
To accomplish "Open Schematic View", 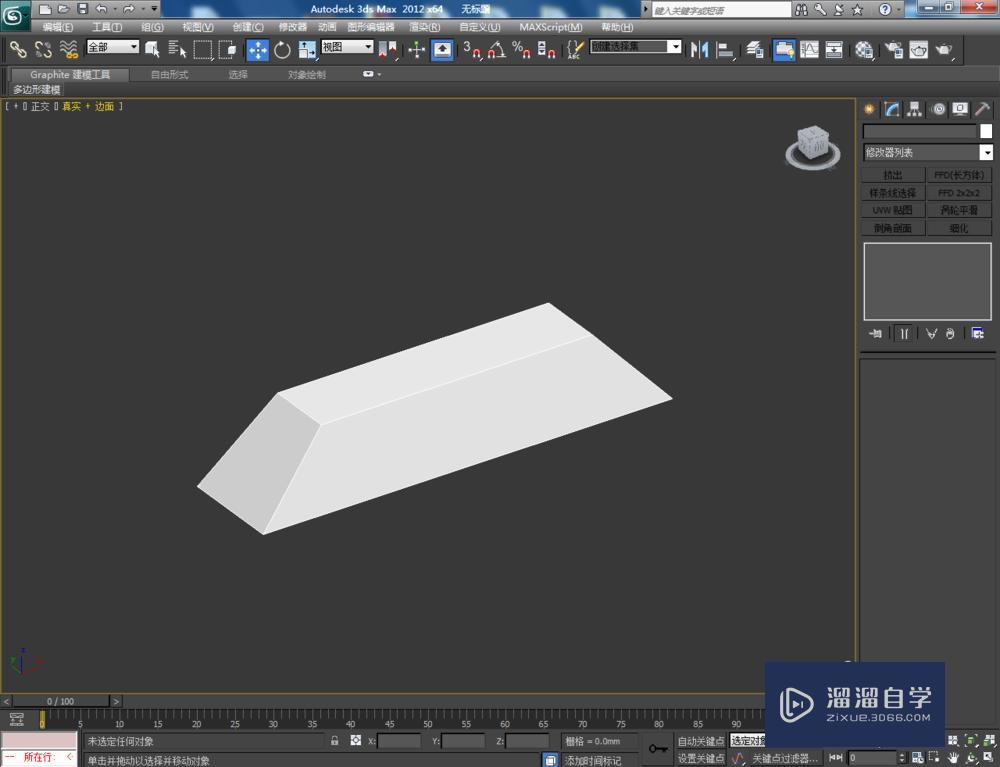I will pyautogui.click(x=834, y=50).
